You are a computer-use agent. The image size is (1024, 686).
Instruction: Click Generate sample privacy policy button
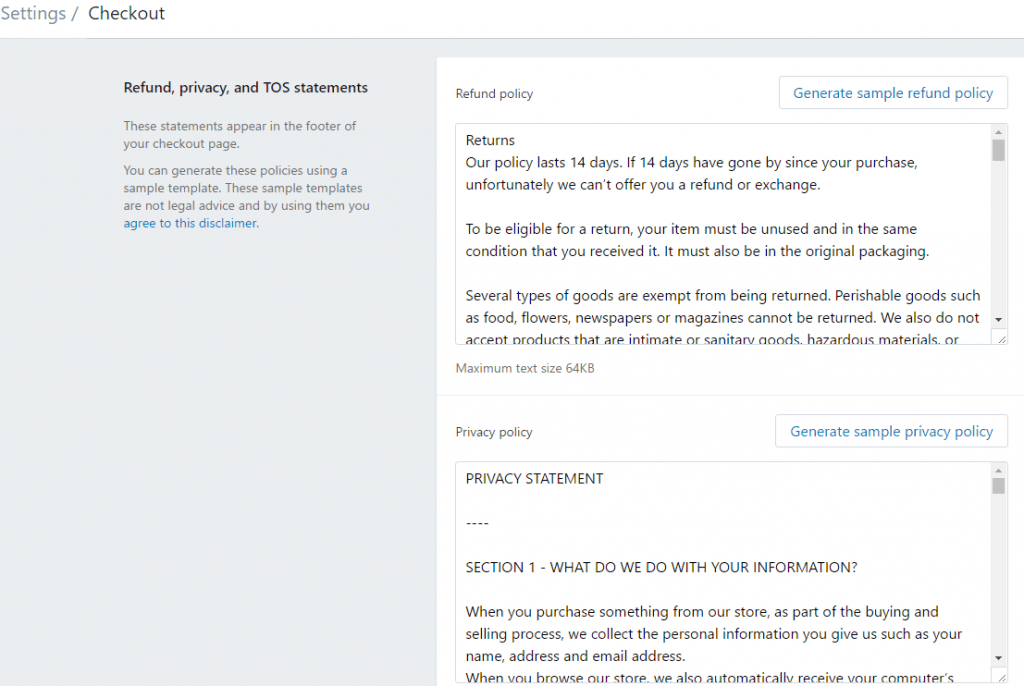point(891,431)
